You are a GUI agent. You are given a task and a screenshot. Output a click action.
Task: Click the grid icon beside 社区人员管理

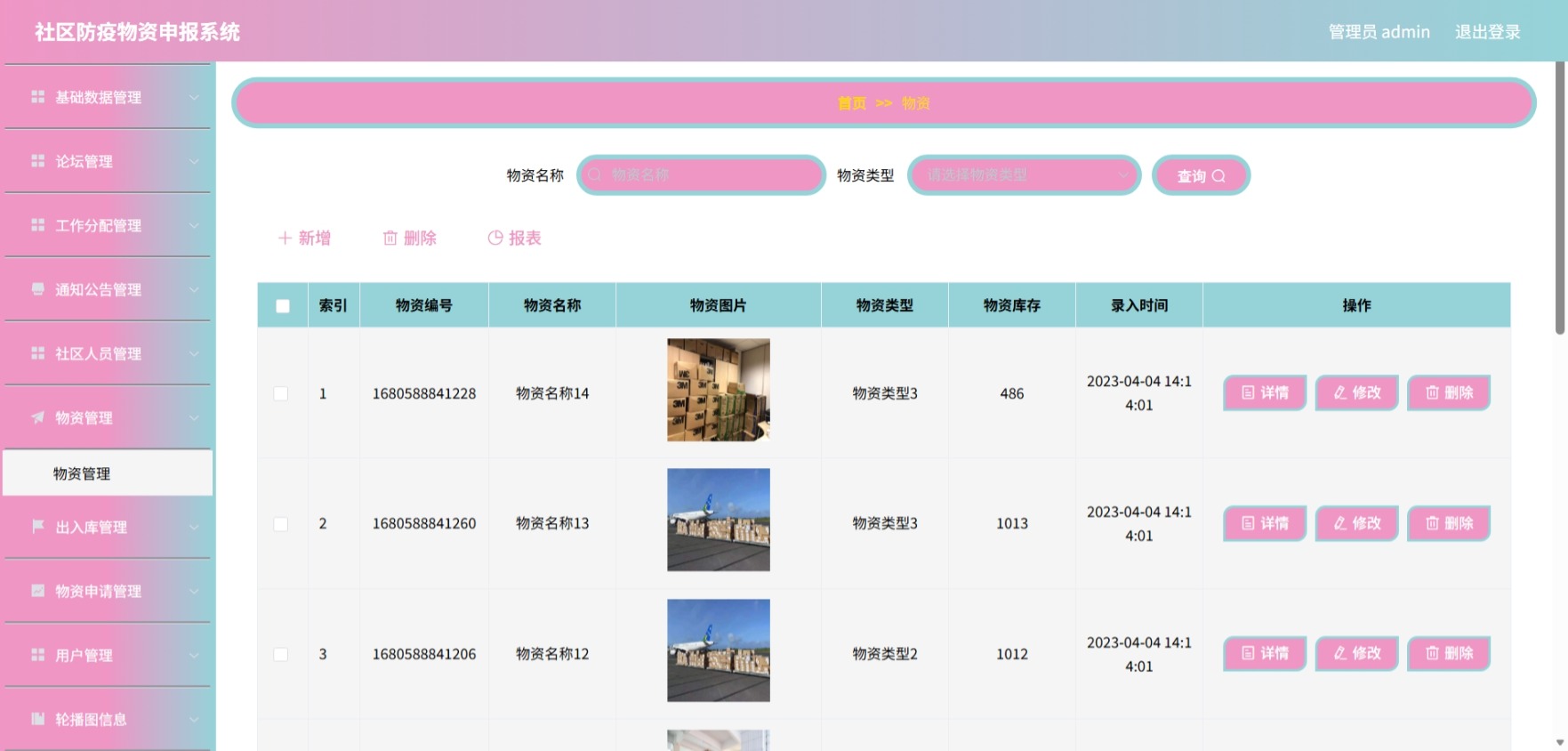click(37, 353)
